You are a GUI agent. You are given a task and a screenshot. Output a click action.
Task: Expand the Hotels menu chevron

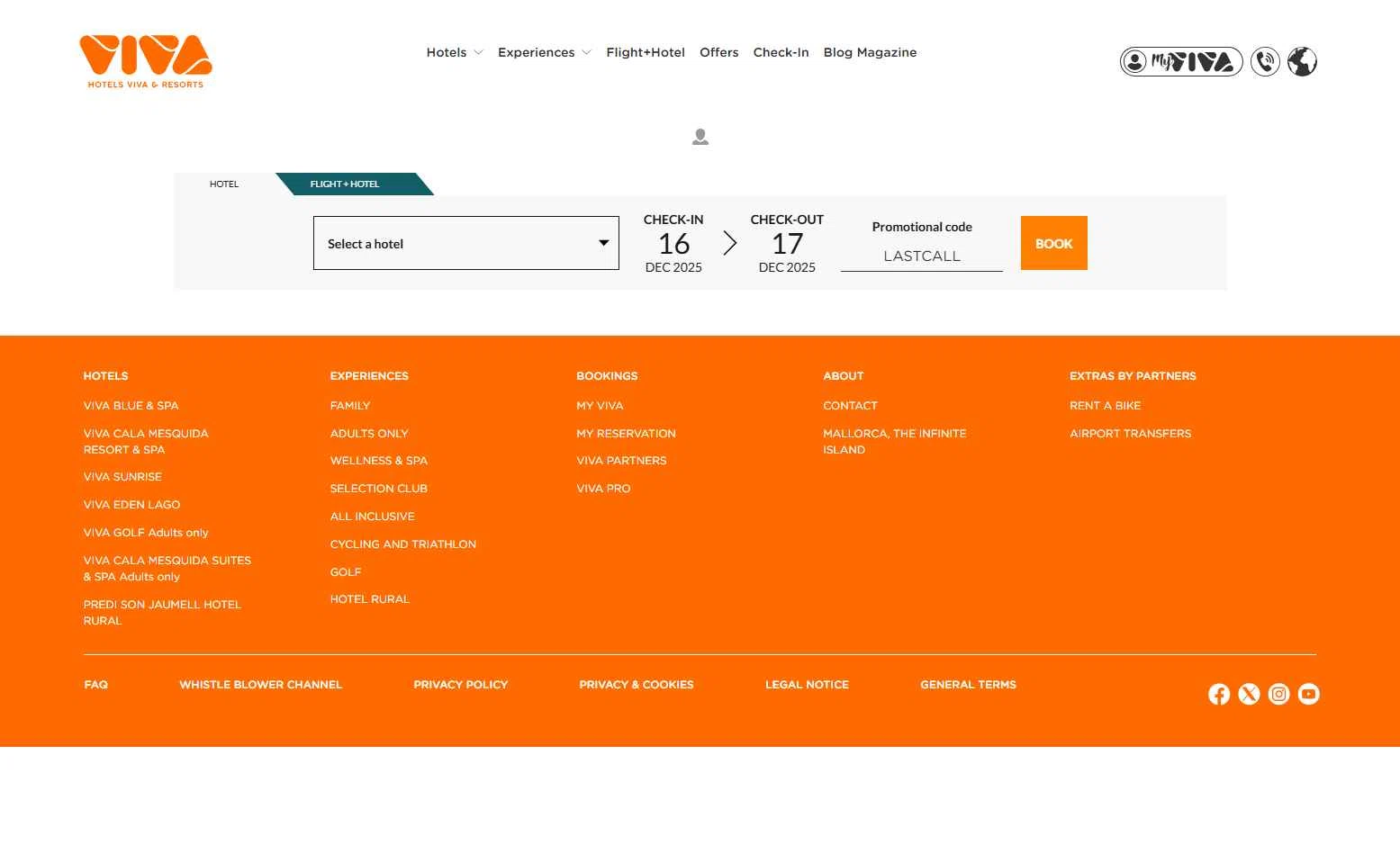pos(478,53)
